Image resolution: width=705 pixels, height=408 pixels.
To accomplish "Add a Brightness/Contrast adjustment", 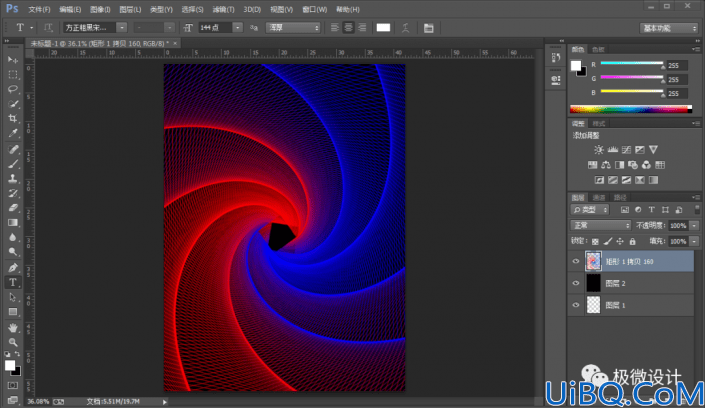I will tap(599, 150).
